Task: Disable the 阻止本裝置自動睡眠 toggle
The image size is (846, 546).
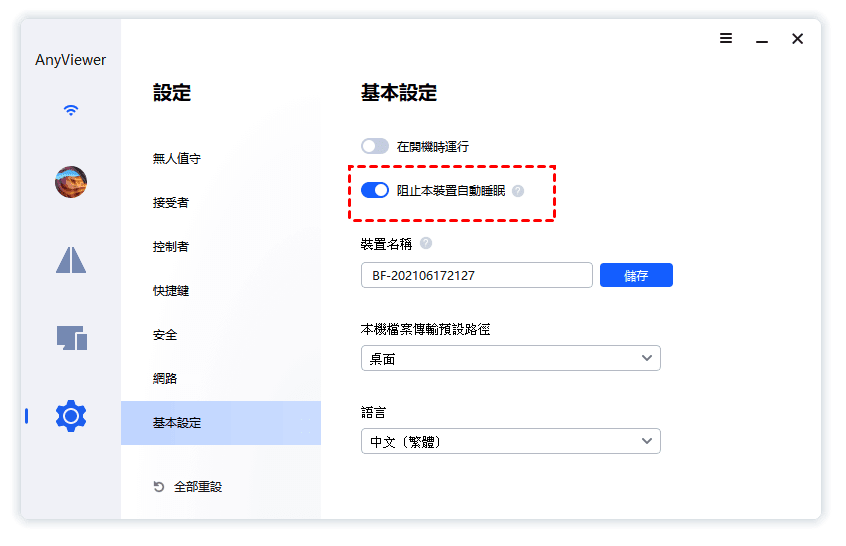Action: pos(375,190)
